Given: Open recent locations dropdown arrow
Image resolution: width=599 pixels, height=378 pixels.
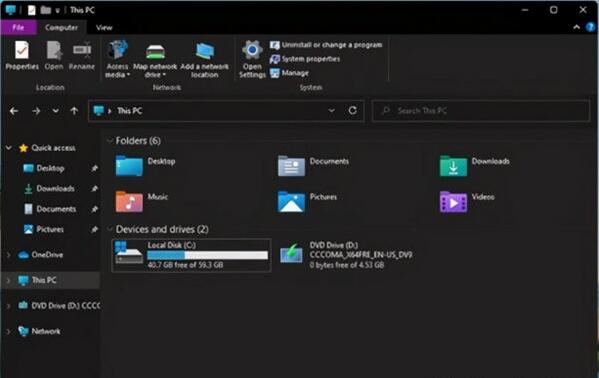Looking at the screenshot, I should 55,111.
